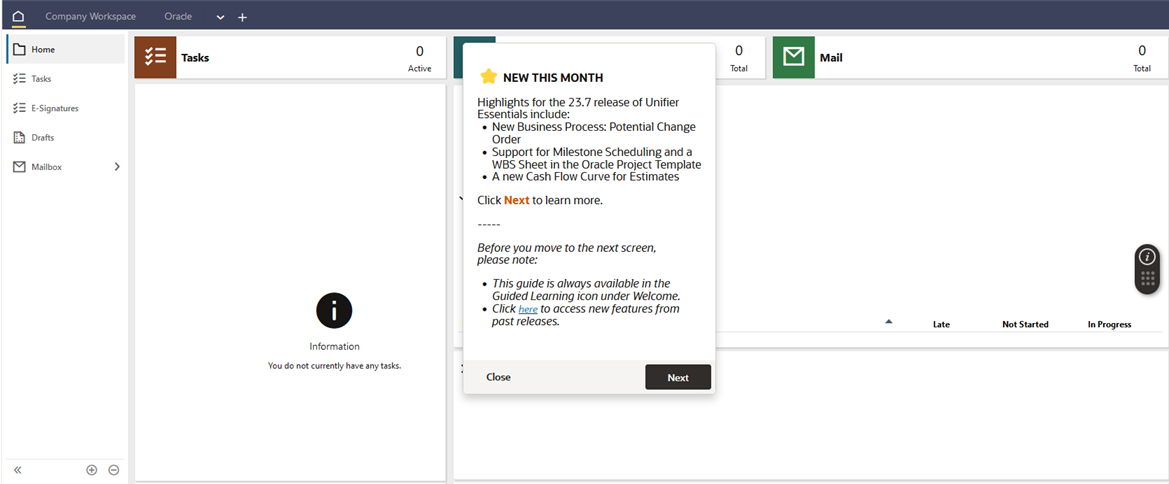Open Tasks in the sidebar

(x=66, y=78)
